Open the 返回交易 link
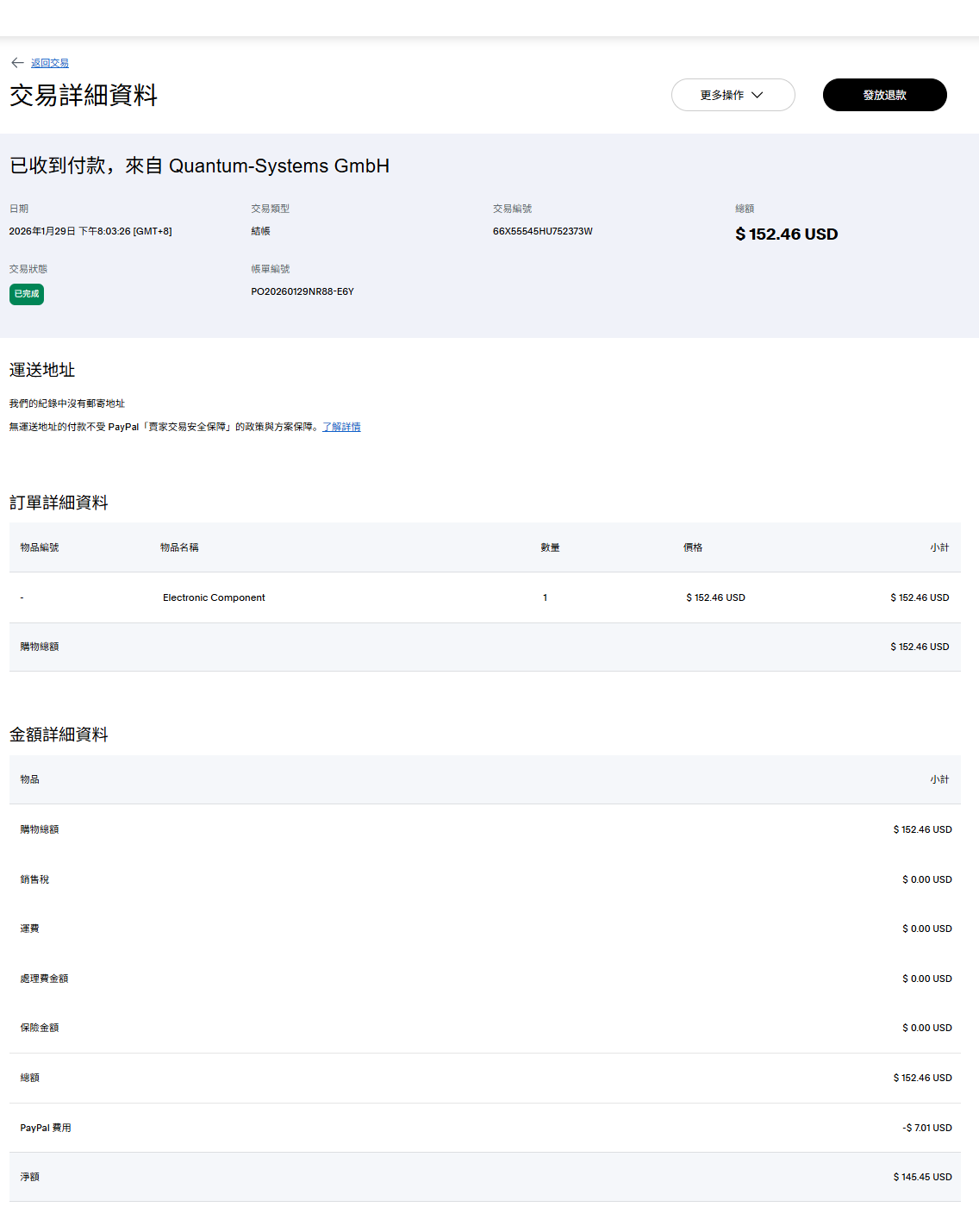 coord(50,63)
